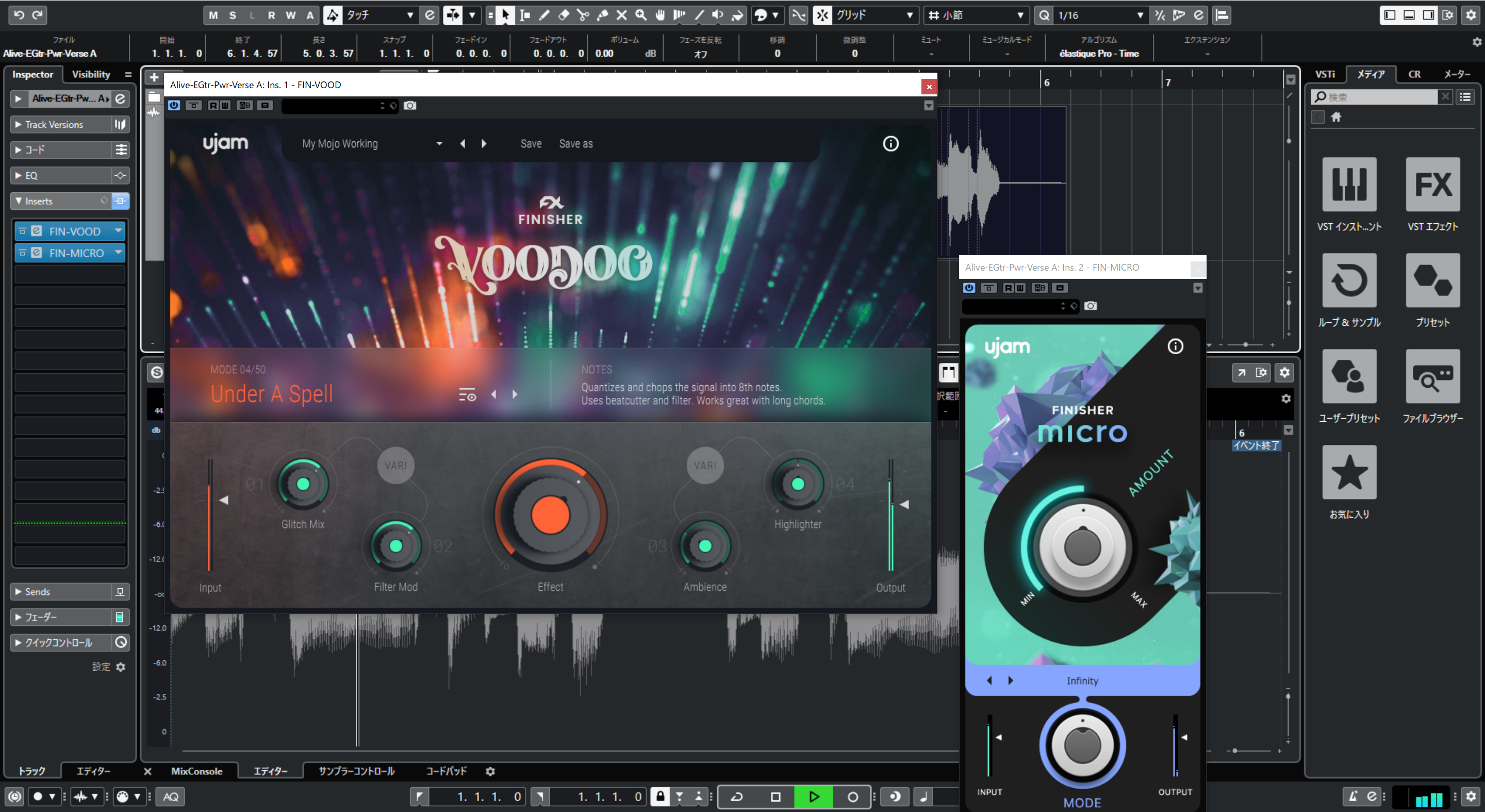Click AQ button in transport bar
Screen dimensions: 1485x812
click(x=170, y=797)
